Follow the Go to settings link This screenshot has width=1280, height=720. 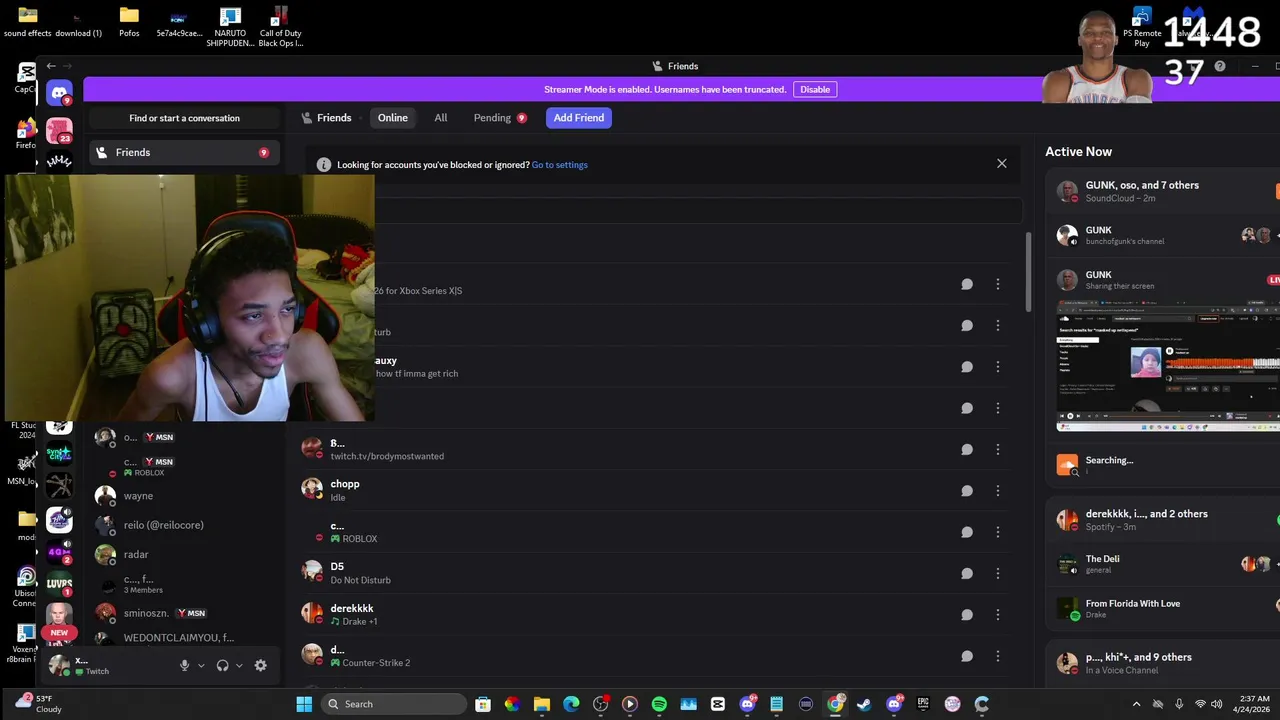tap(559, 165)
